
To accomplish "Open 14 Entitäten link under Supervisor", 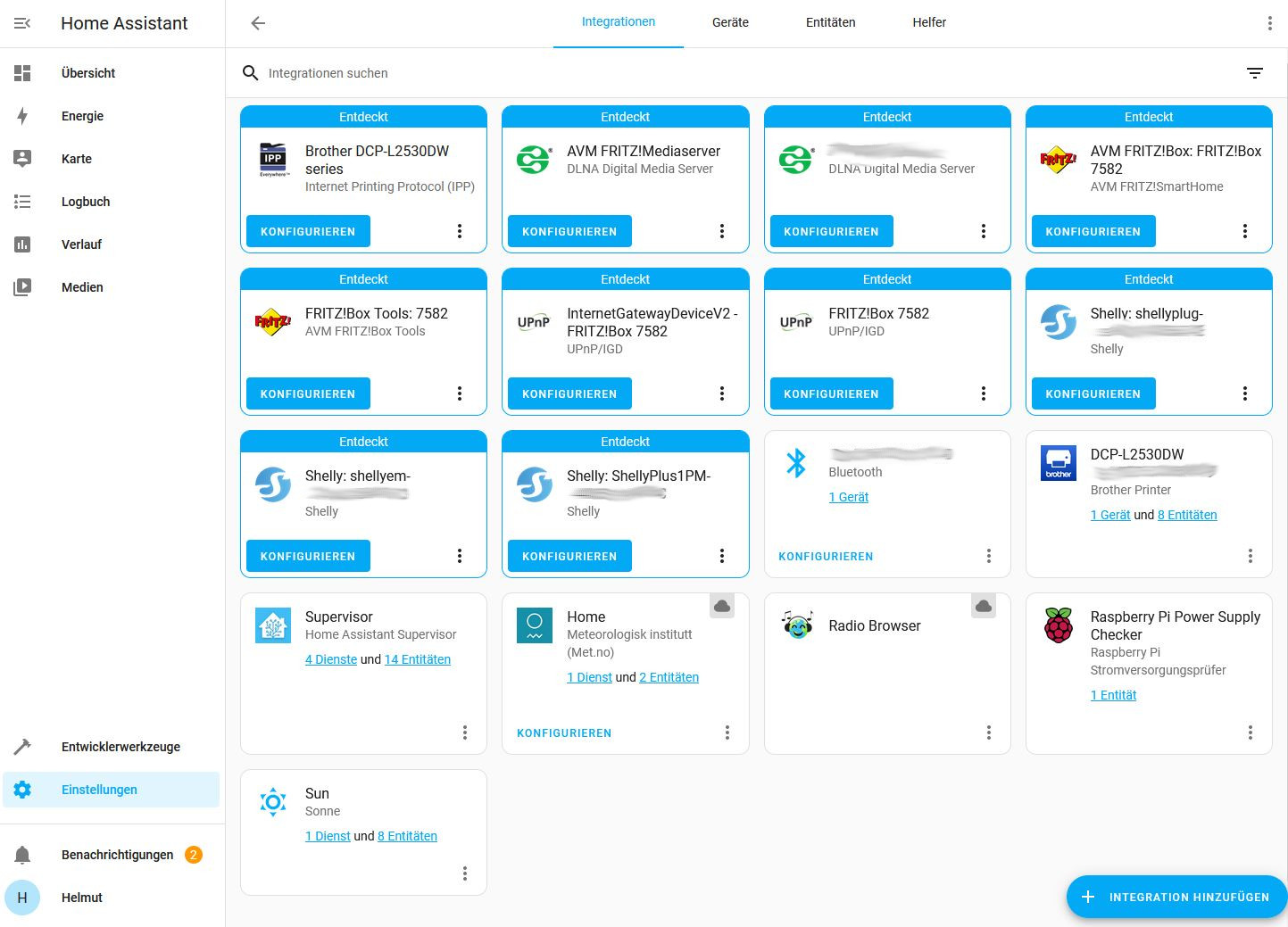I will coord(418,659).
